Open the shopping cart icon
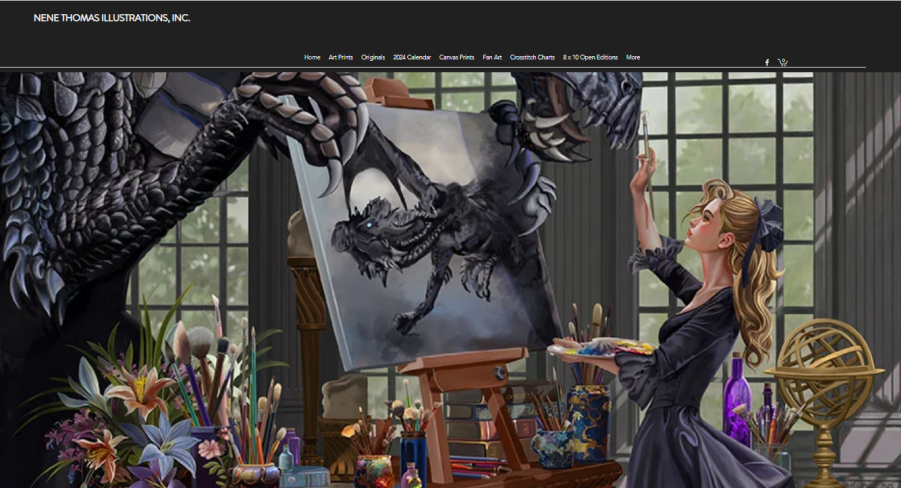This screenshot has width=901, height=488. pos(783,62)
